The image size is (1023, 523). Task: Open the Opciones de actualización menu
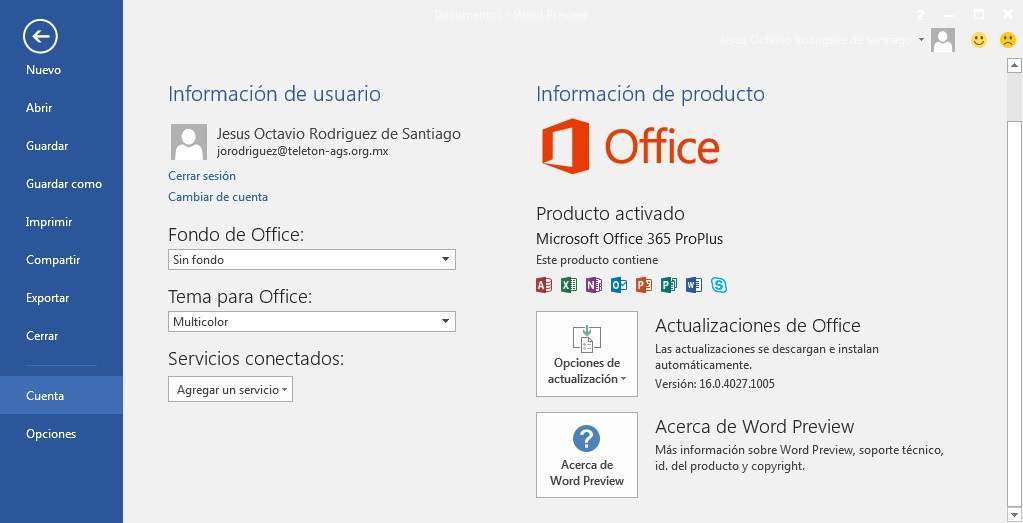(587, 354)
